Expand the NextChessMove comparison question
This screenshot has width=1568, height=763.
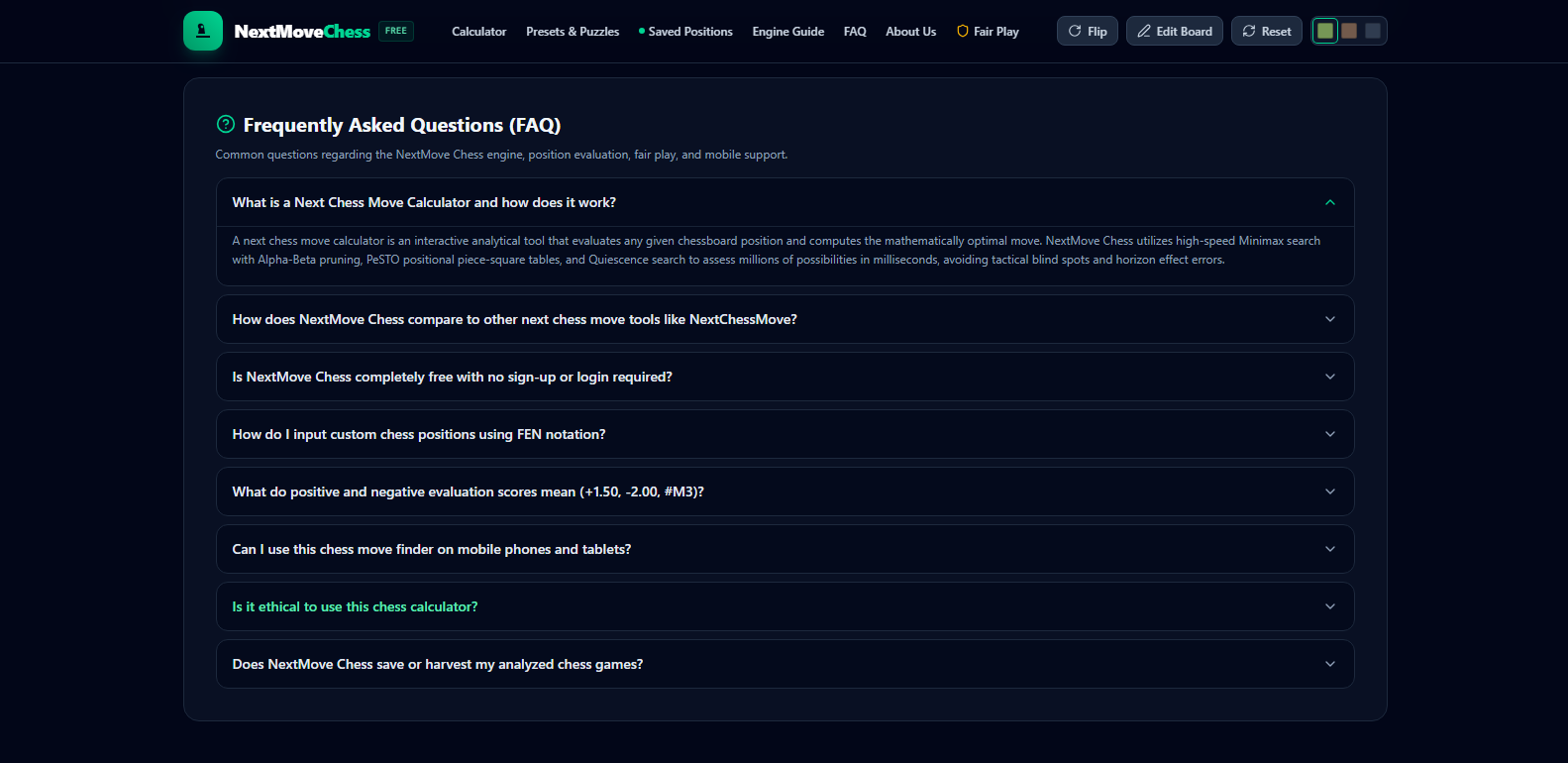pos(785,319)
